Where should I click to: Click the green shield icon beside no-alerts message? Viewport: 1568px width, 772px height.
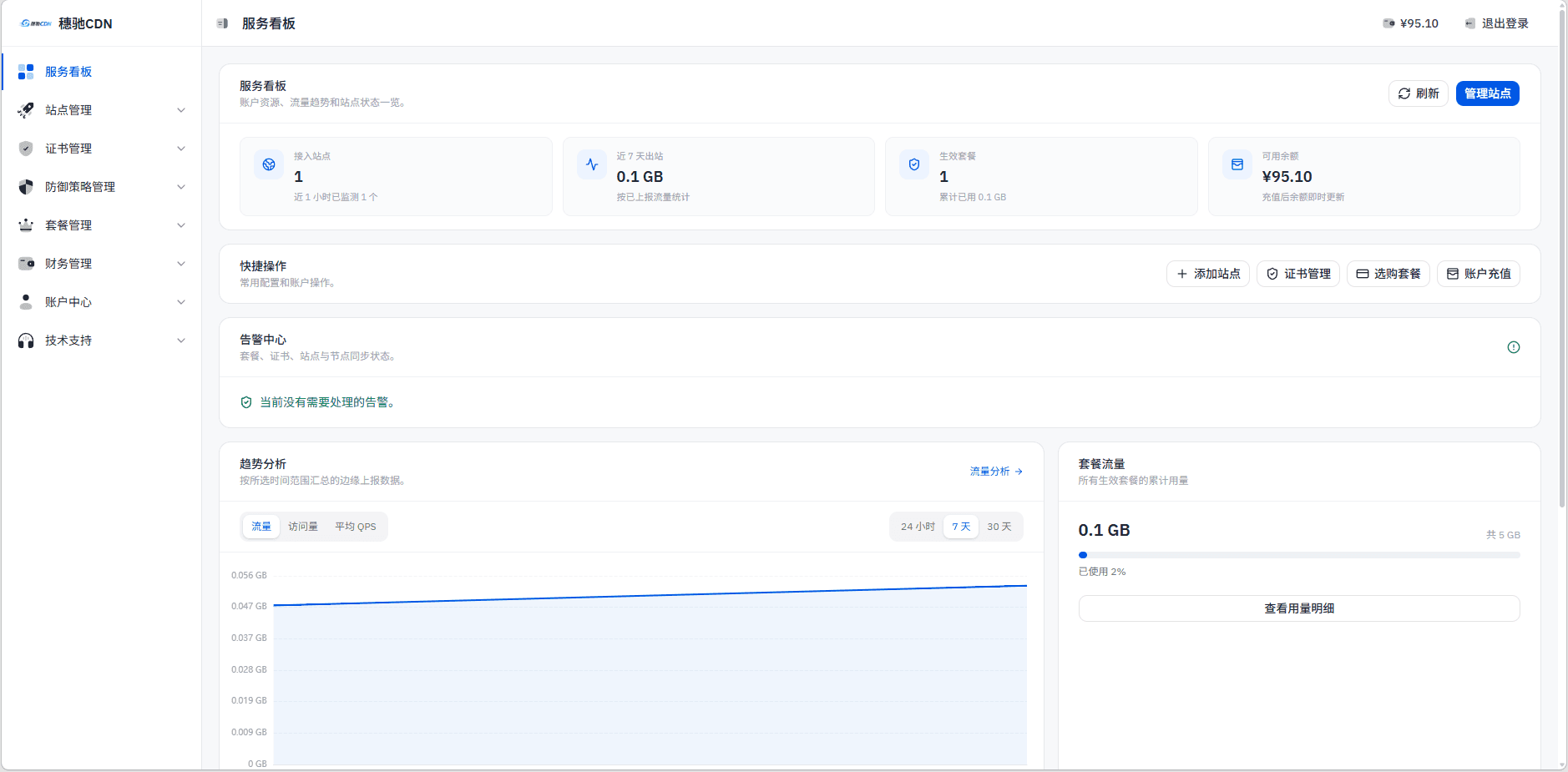pos(246,402)
